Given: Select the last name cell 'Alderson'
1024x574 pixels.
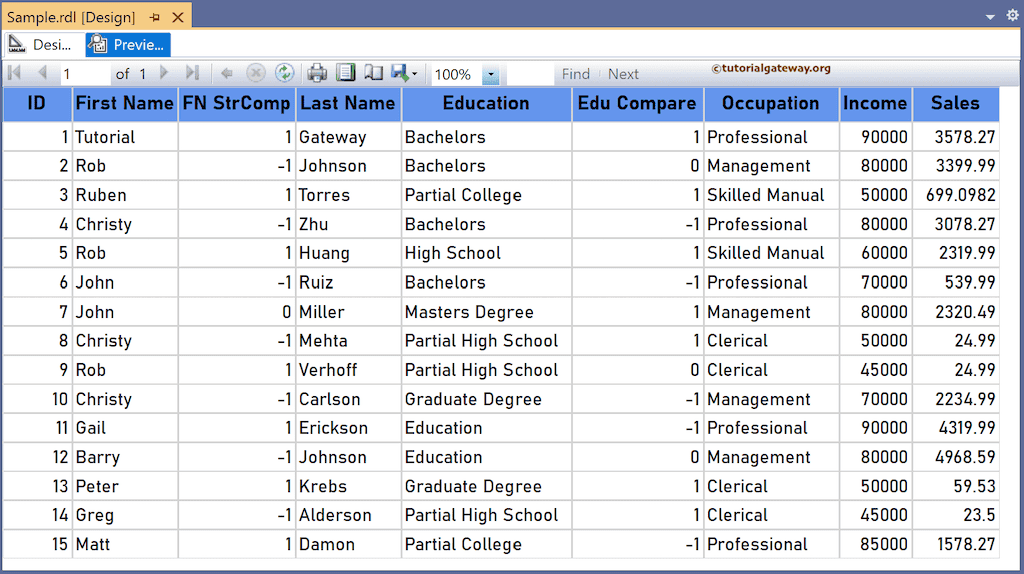Looking at the screenshot, I should click(x=348, y=515).
